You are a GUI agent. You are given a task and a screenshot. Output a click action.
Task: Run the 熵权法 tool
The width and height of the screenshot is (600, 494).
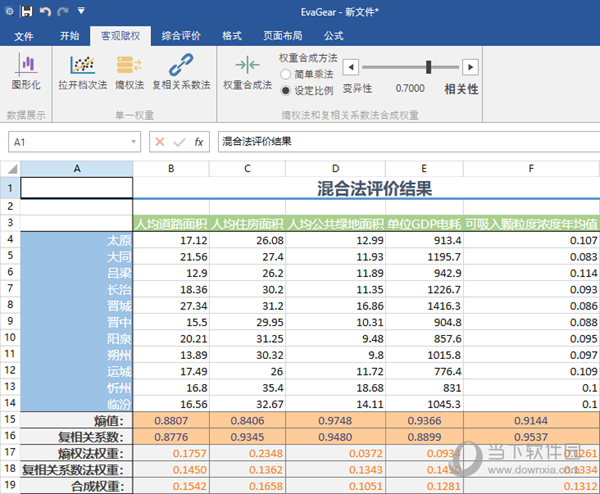pos(129,72)
